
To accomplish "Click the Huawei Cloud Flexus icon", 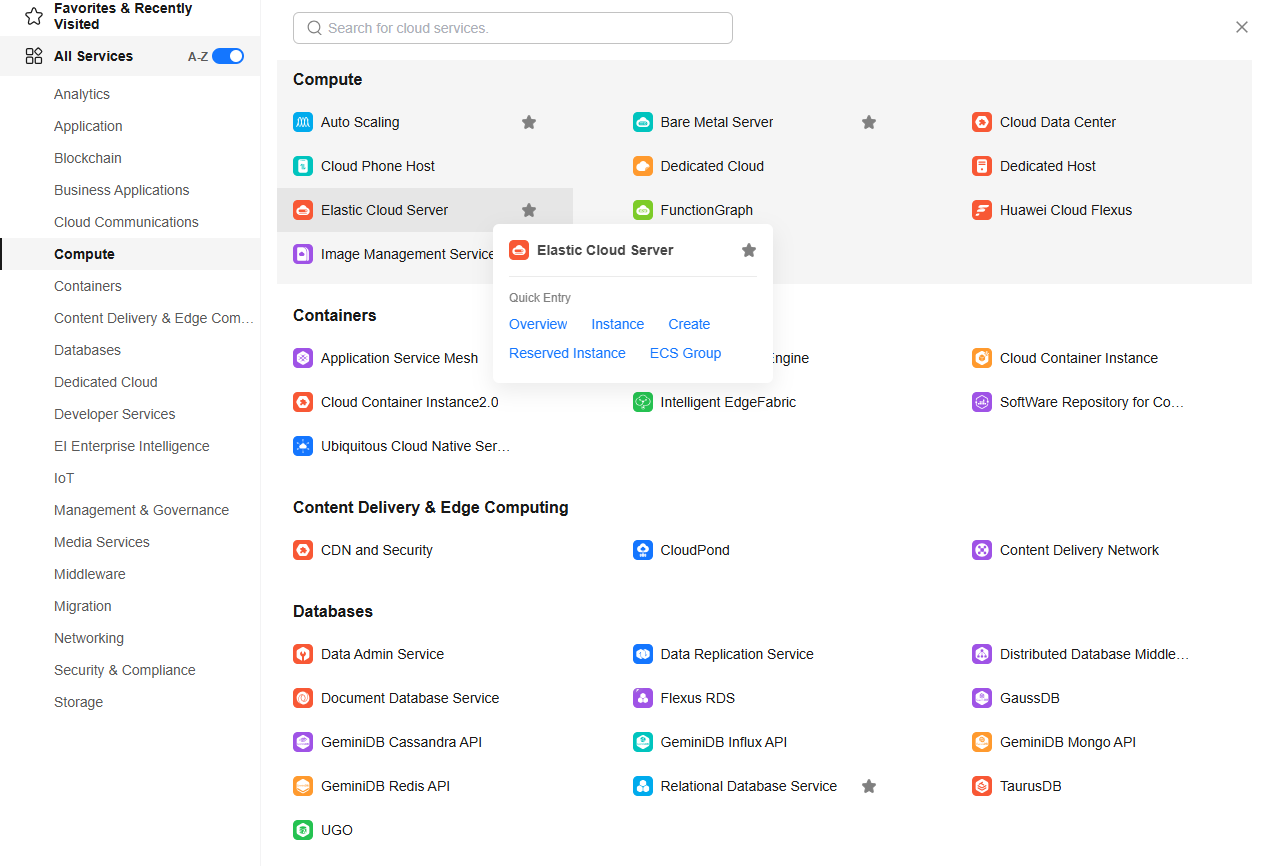I will pos(982,210).
